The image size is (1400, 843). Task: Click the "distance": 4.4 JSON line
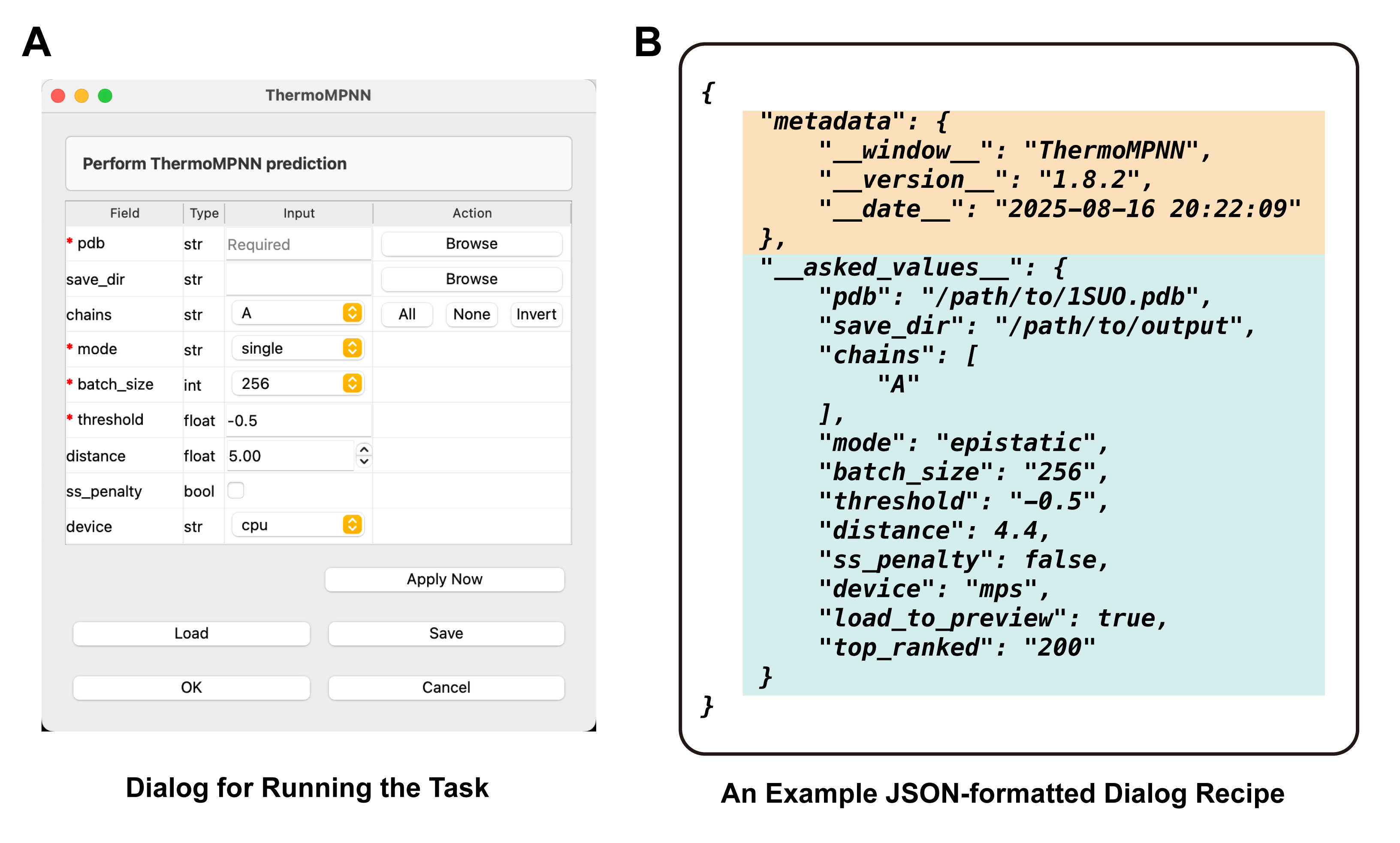(933, 530)
